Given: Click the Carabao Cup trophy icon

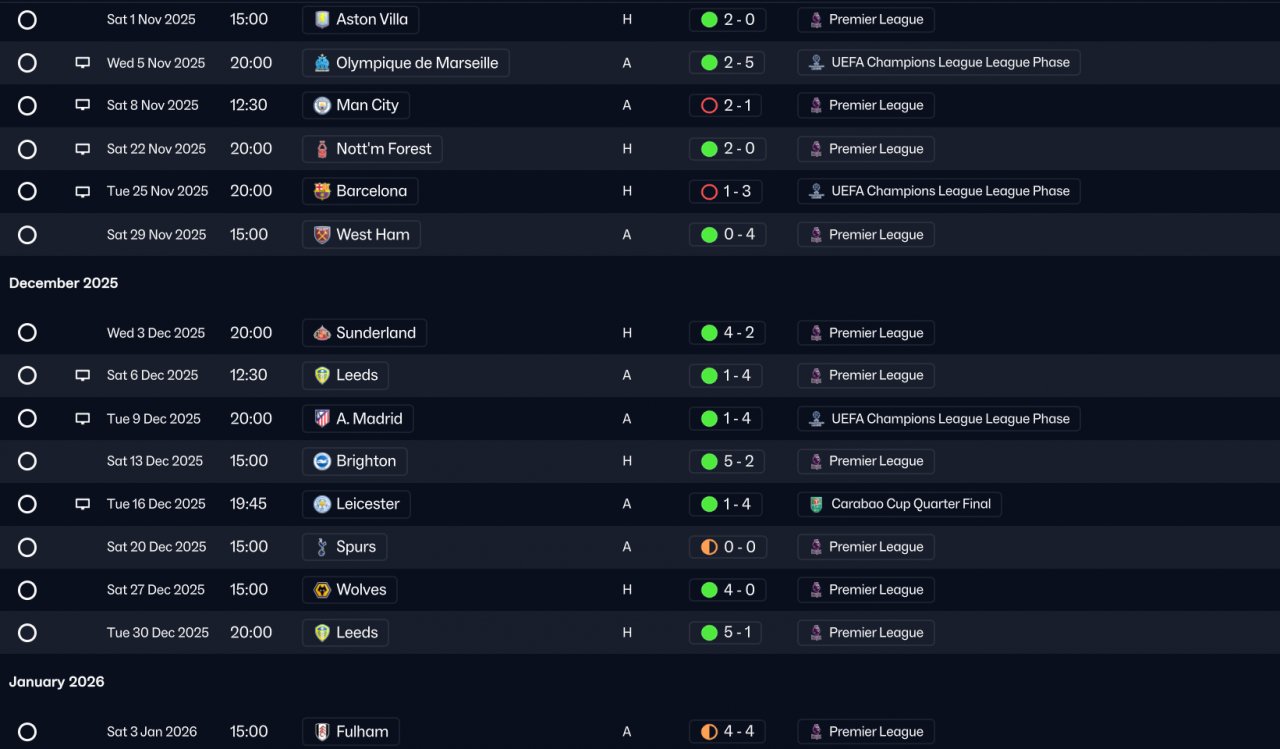Looking at the screenshot, I should tap(817, 504).
